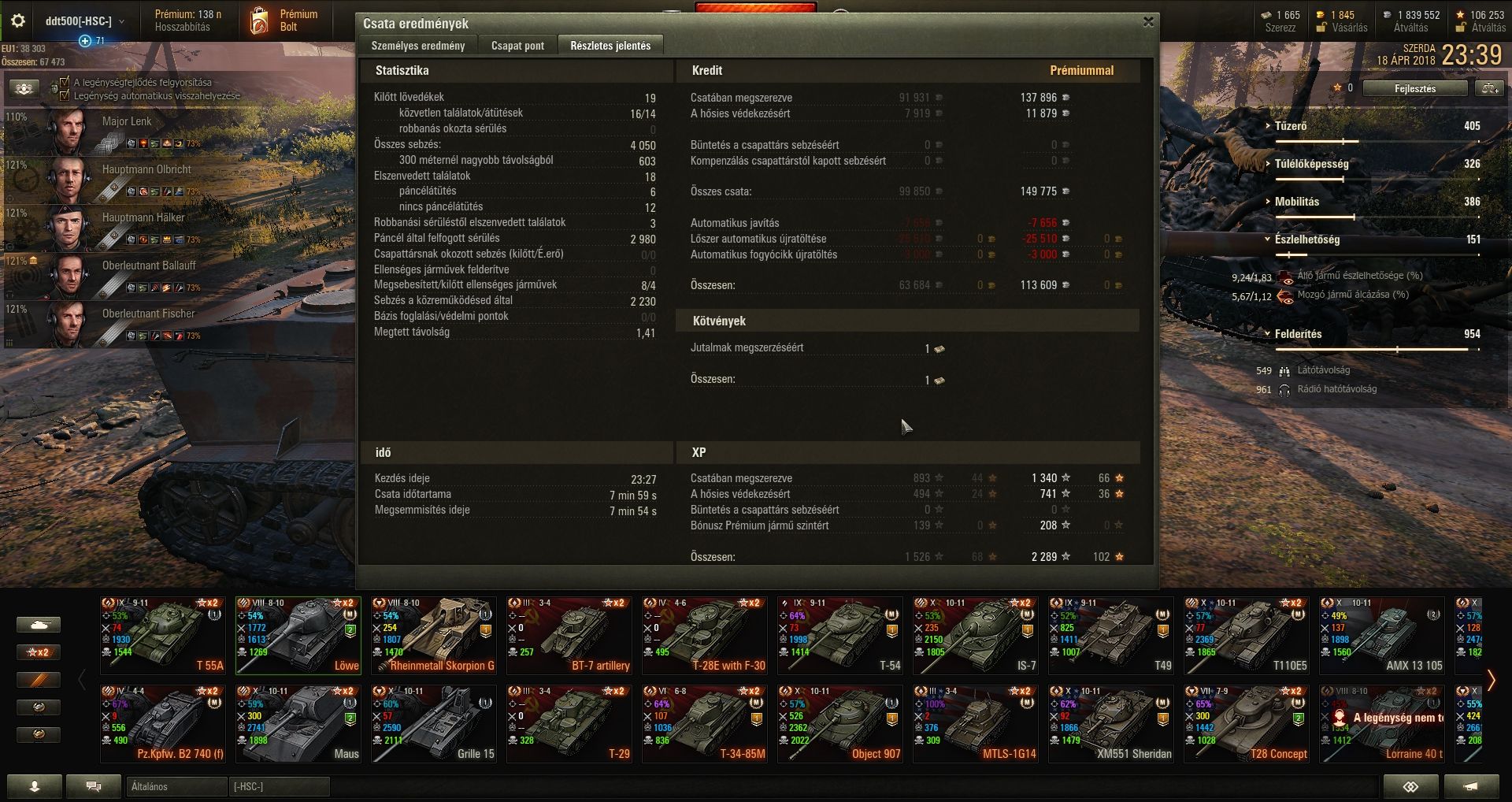Open the ddt500[-HSC-] player dropdown
1512x802 pixels.
(x=84, y=21)
